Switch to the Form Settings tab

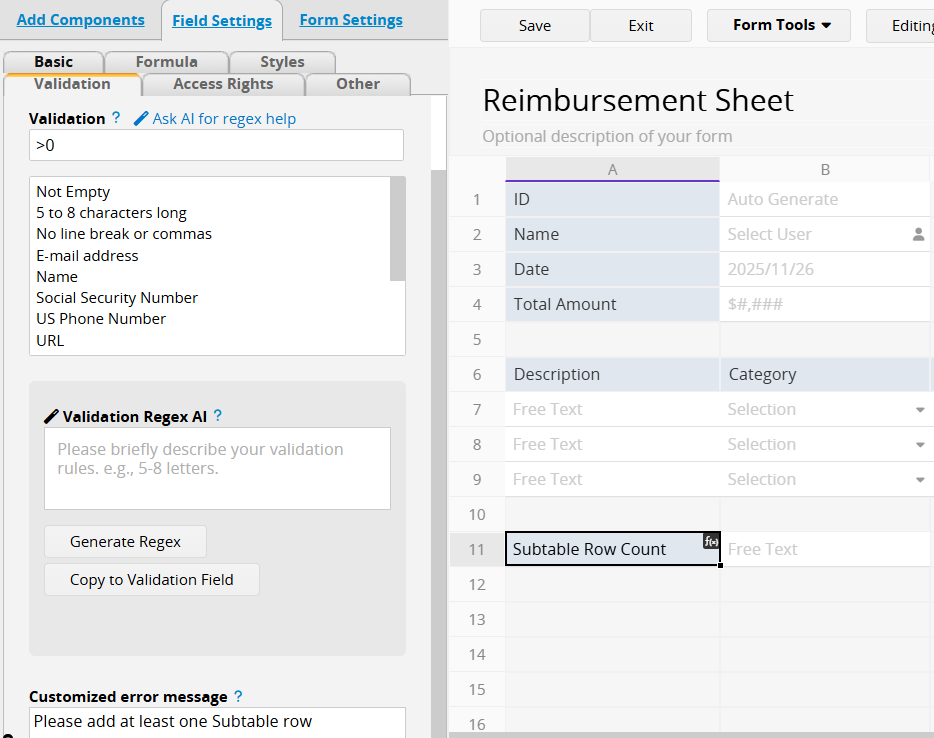[x=351, y=20]
